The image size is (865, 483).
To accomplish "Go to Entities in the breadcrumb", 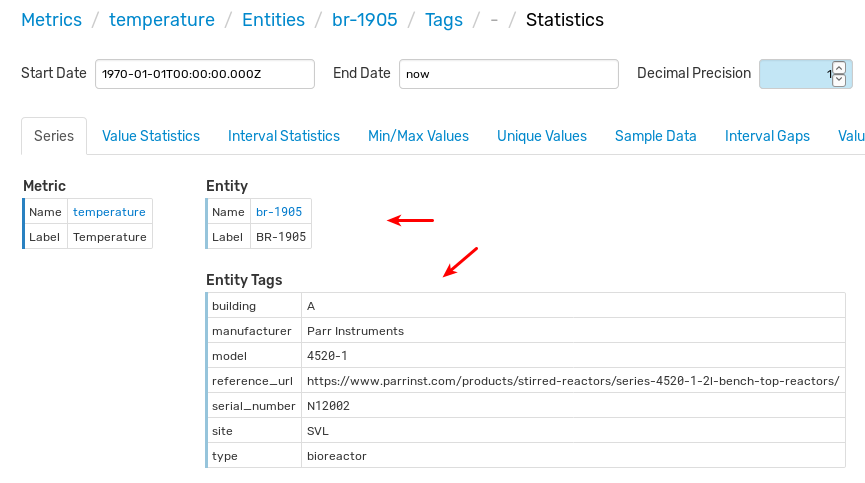I will tap(273, 20).
